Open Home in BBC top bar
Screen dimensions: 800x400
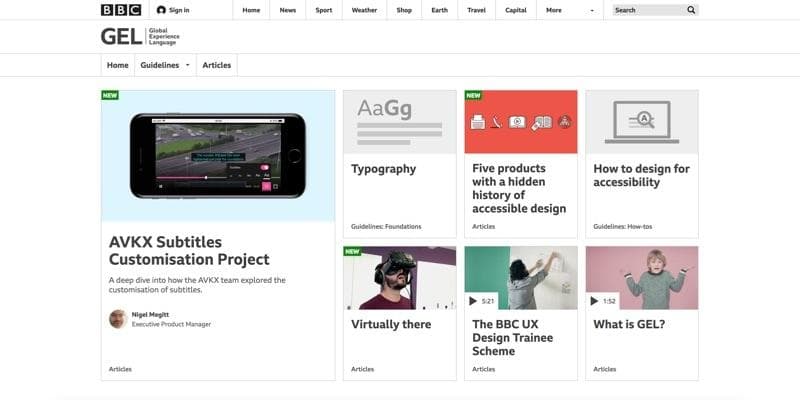point(251,10)
